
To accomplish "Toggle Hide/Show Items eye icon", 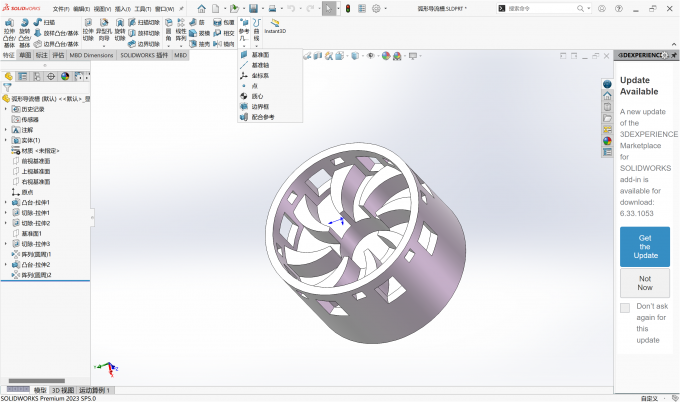I will click(x=370, y=56).
